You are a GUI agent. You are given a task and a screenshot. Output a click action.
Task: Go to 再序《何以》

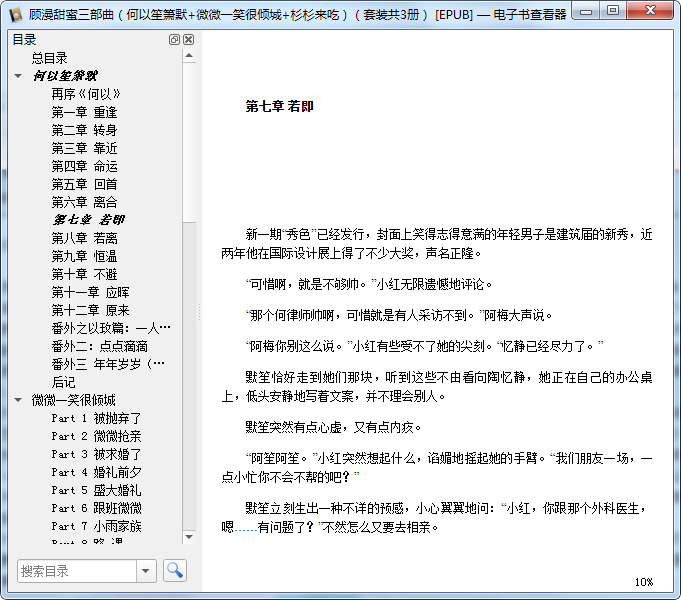coord(86,94)
